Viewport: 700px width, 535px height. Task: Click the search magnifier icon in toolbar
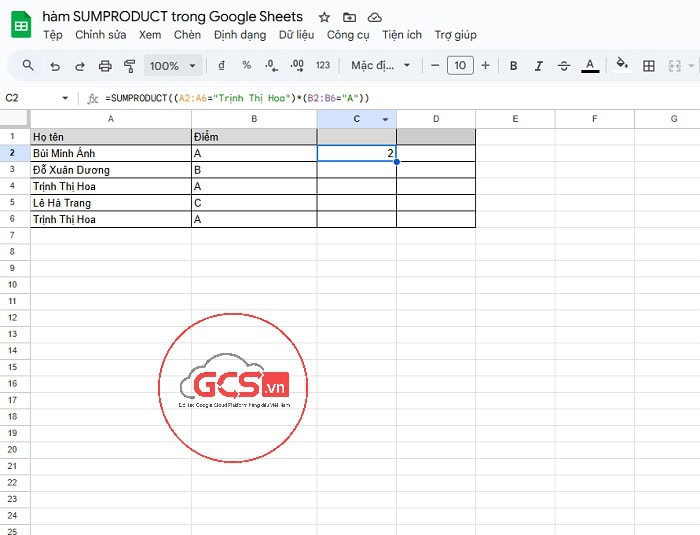(x=28, y=66)
